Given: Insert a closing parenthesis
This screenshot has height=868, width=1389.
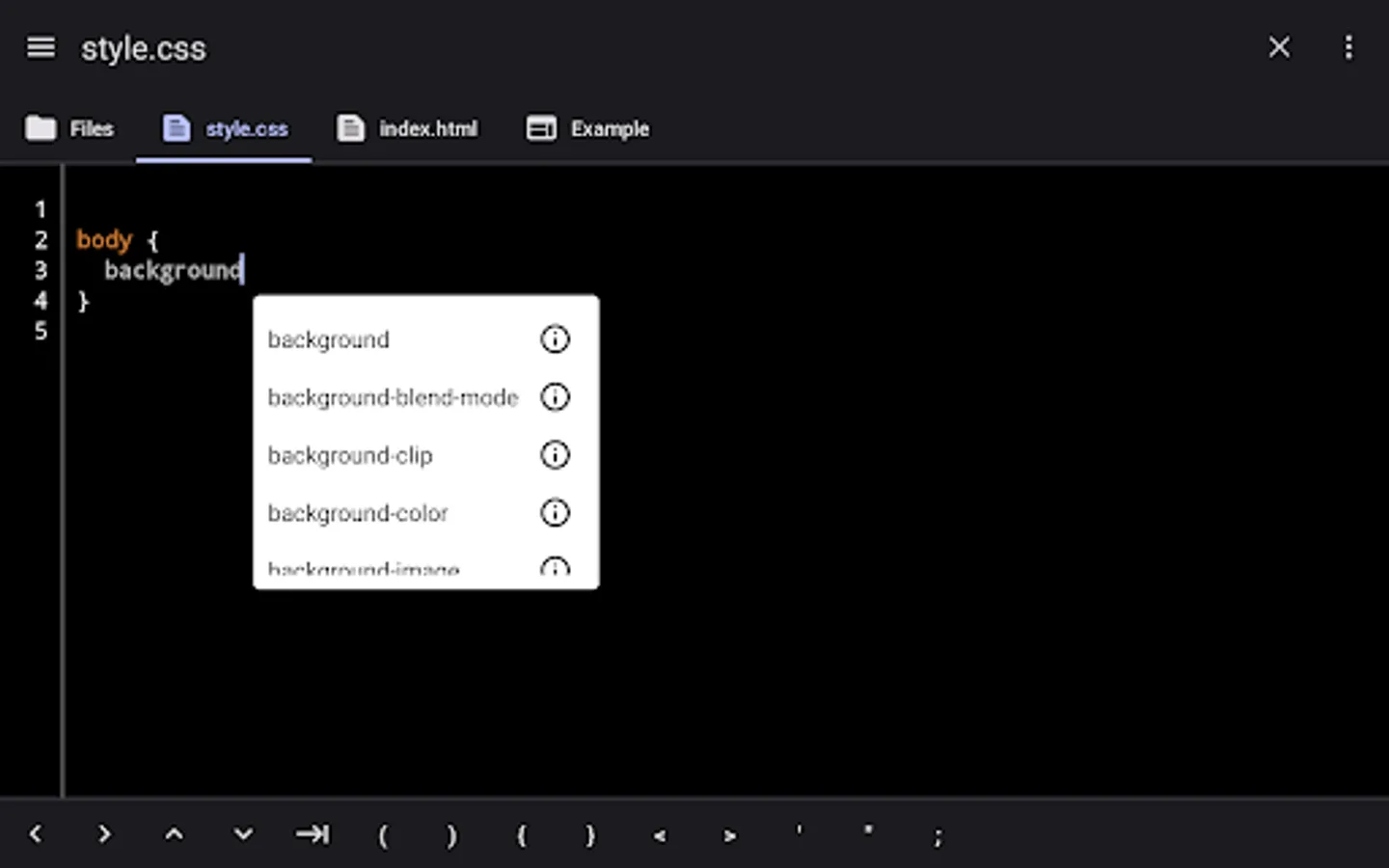Looking at the screenshot, I should (451, 835).
